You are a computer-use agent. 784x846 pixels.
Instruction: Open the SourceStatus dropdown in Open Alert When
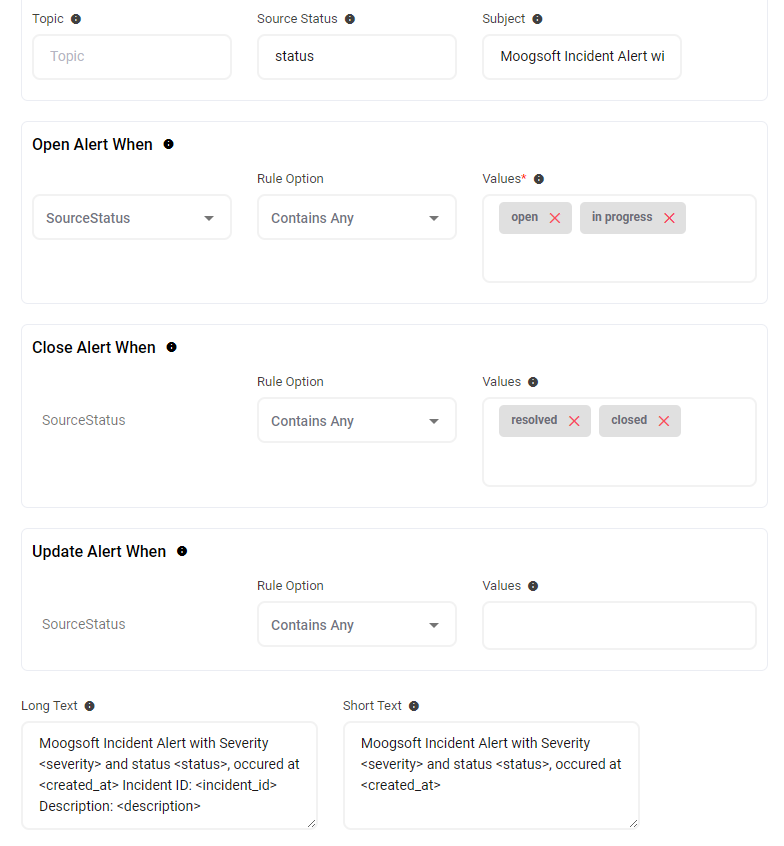coord(132,218)
